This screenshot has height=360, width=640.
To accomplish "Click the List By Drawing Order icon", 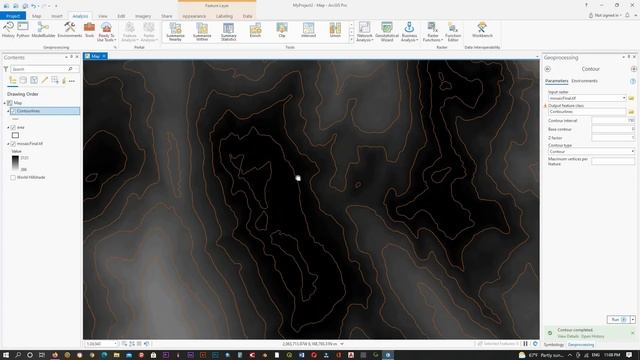I will (13, 80).
